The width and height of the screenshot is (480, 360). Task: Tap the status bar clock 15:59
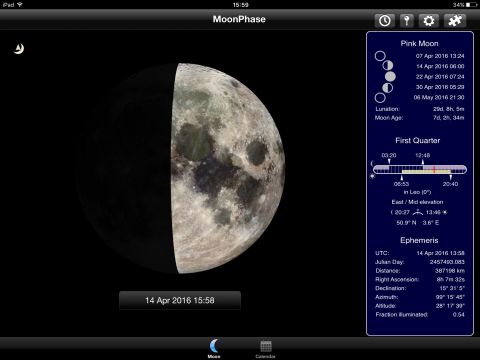click(x=240, y=5)
